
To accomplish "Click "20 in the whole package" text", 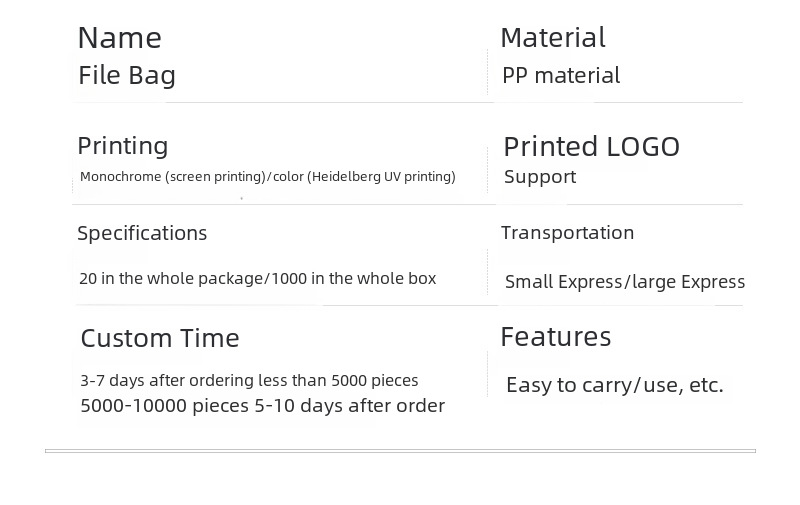I will pyautogui.click(x=170, y=278).
